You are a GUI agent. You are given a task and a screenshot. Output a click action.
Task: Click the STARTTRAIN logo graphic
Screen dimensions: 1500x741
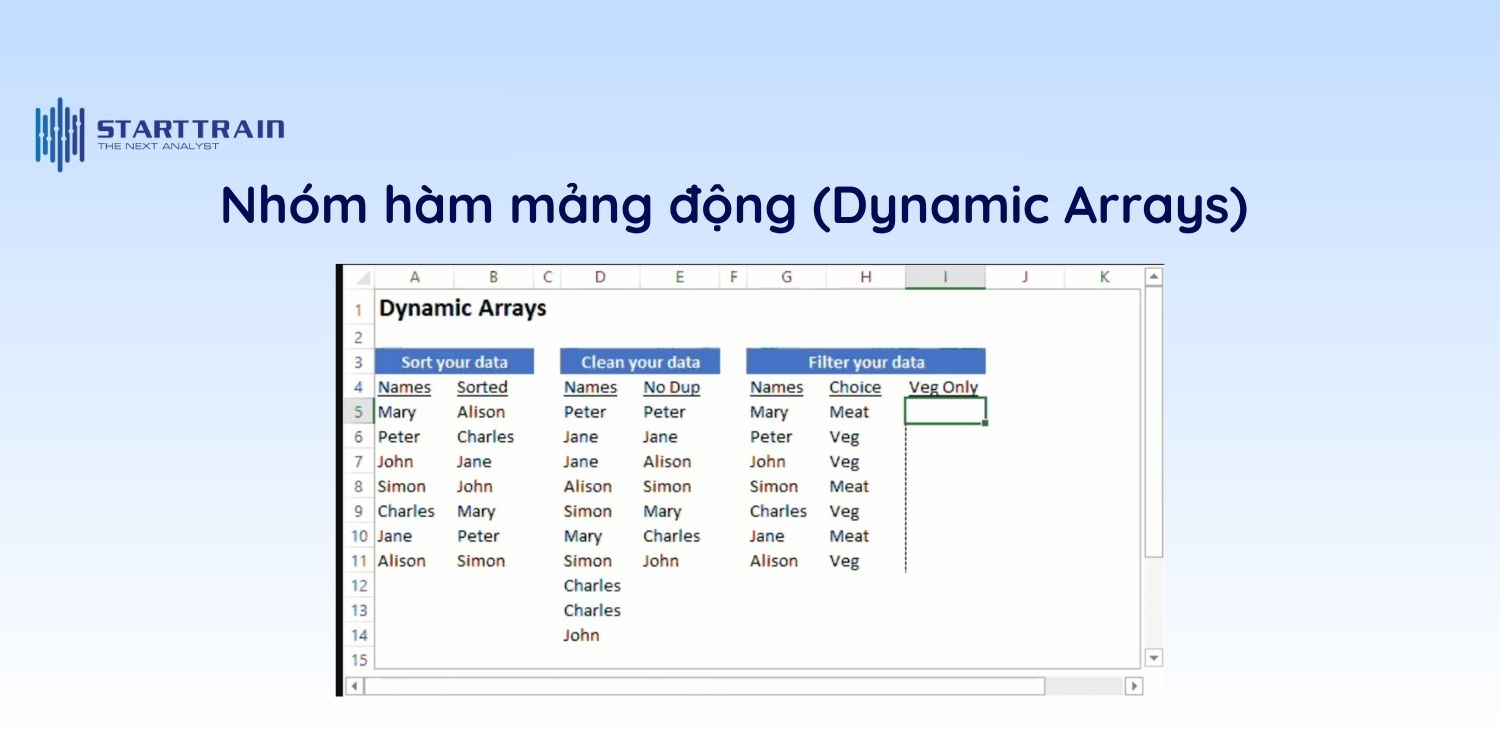[x=58, y=132]
